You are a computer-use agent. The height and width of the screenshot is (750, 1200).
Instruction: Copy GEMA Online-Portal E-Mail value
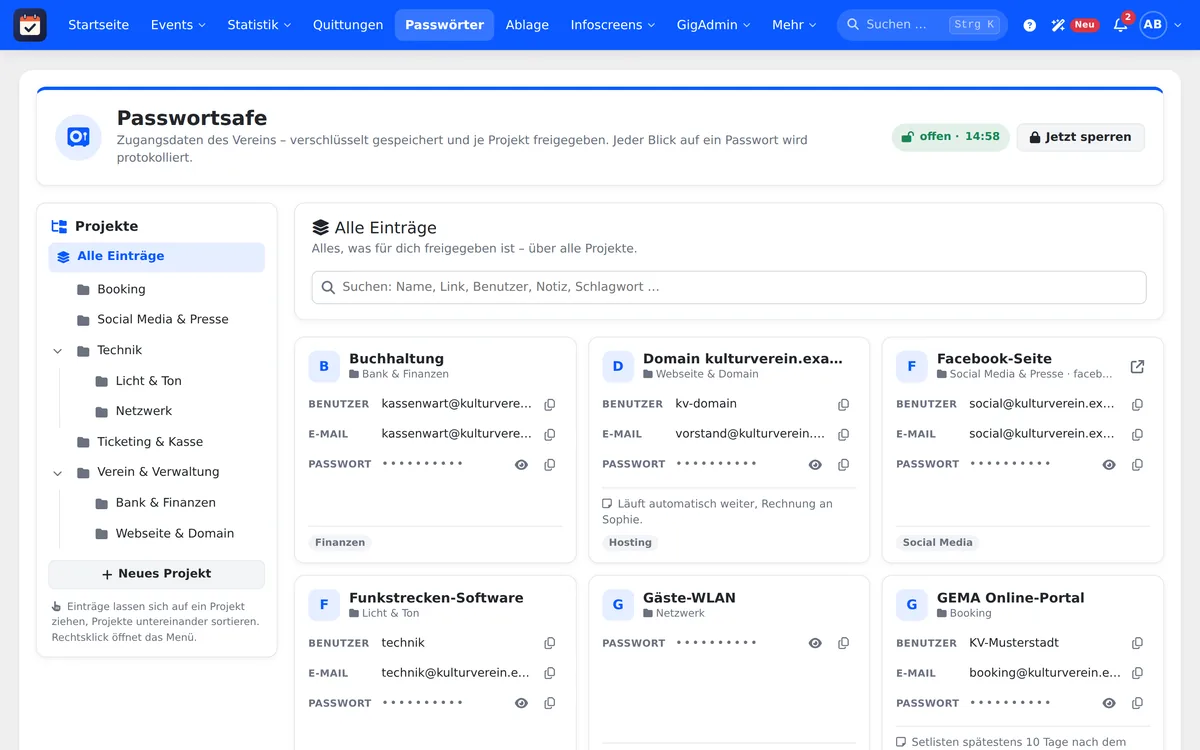(1138, 674)
